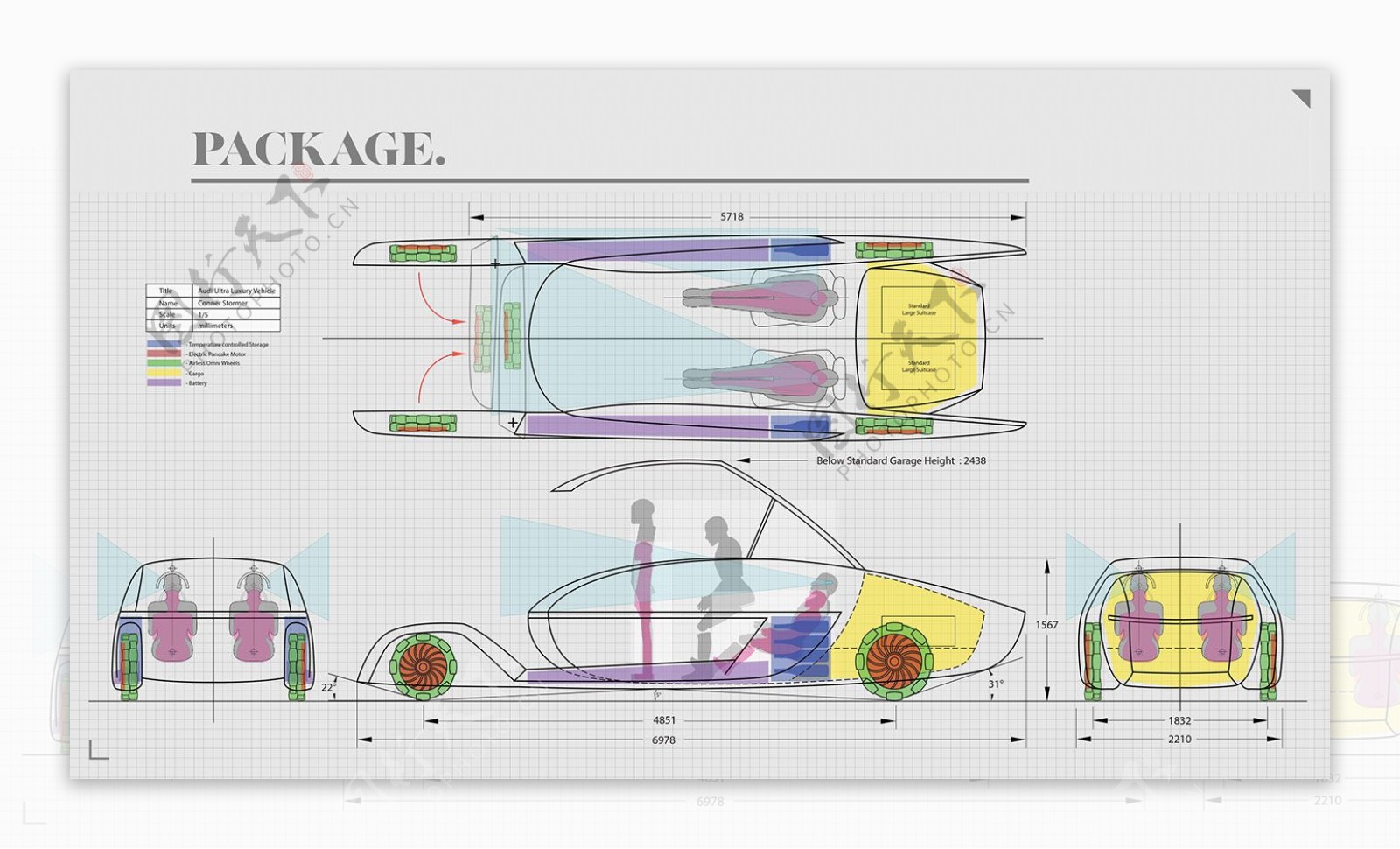
Task: Click the 6978 overall length dimension label
Action: coord(663,740)
